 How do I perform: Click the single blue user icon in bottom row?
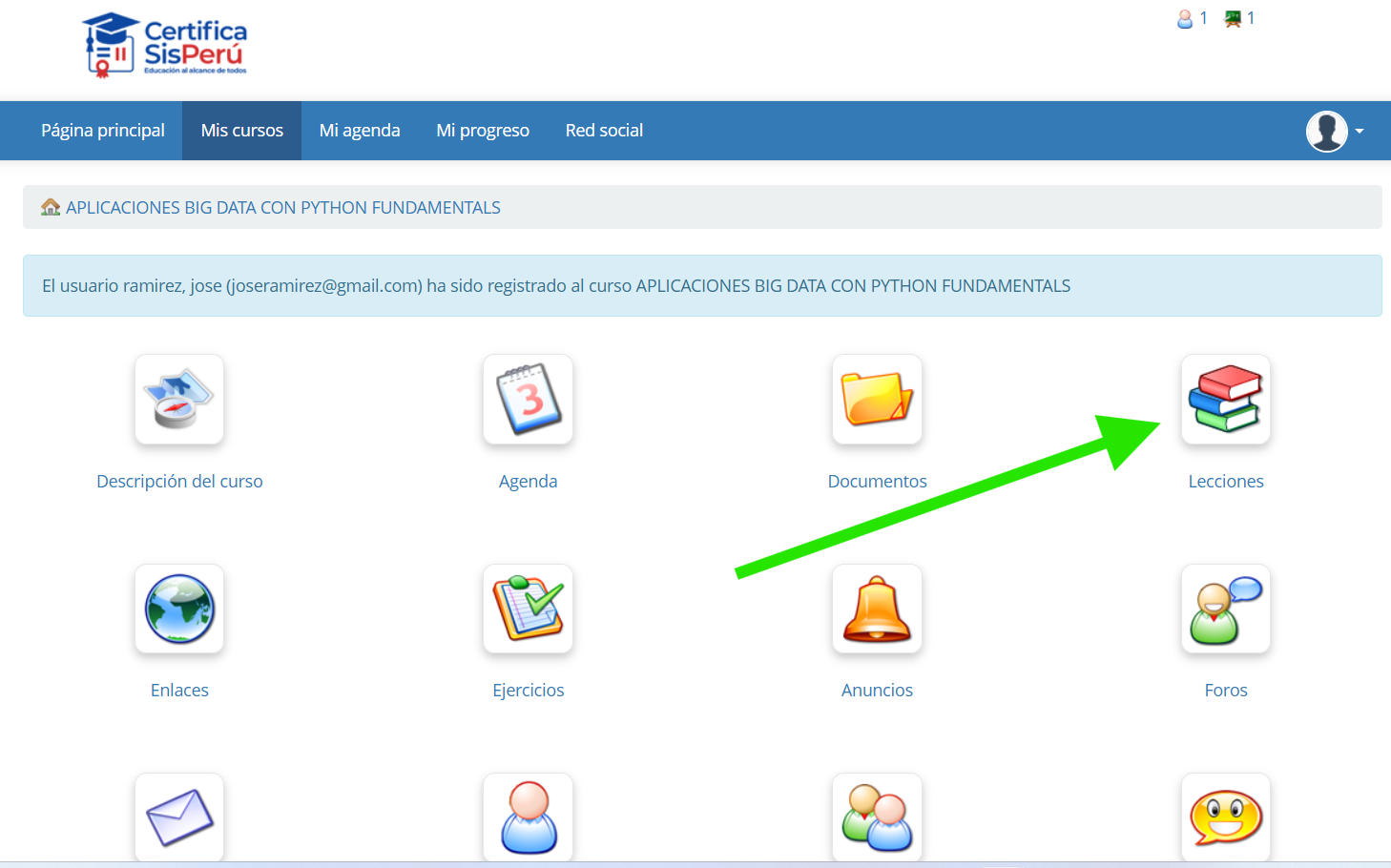[x=528, y=817]
